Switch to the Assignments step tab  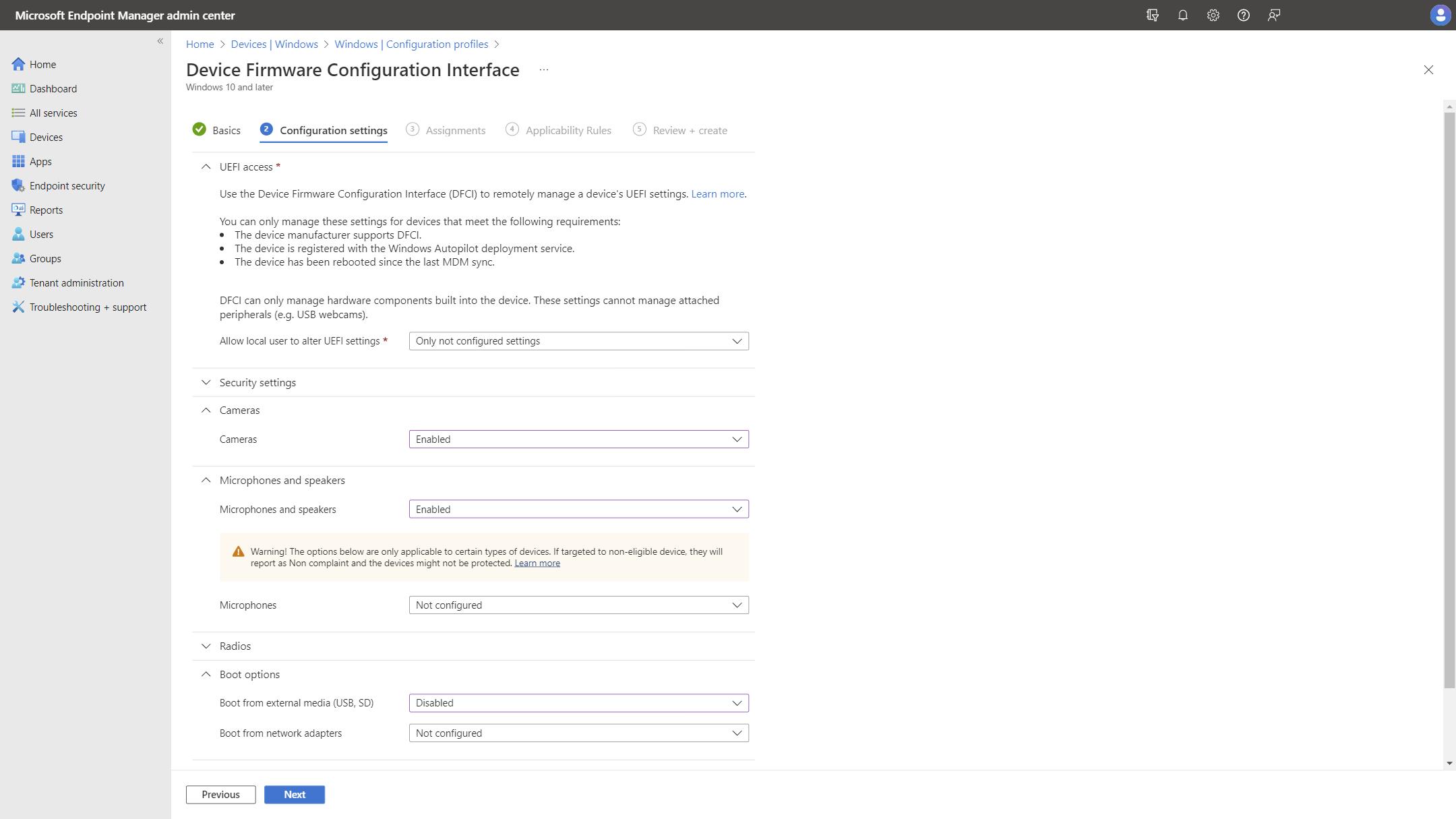click(455, 131)
